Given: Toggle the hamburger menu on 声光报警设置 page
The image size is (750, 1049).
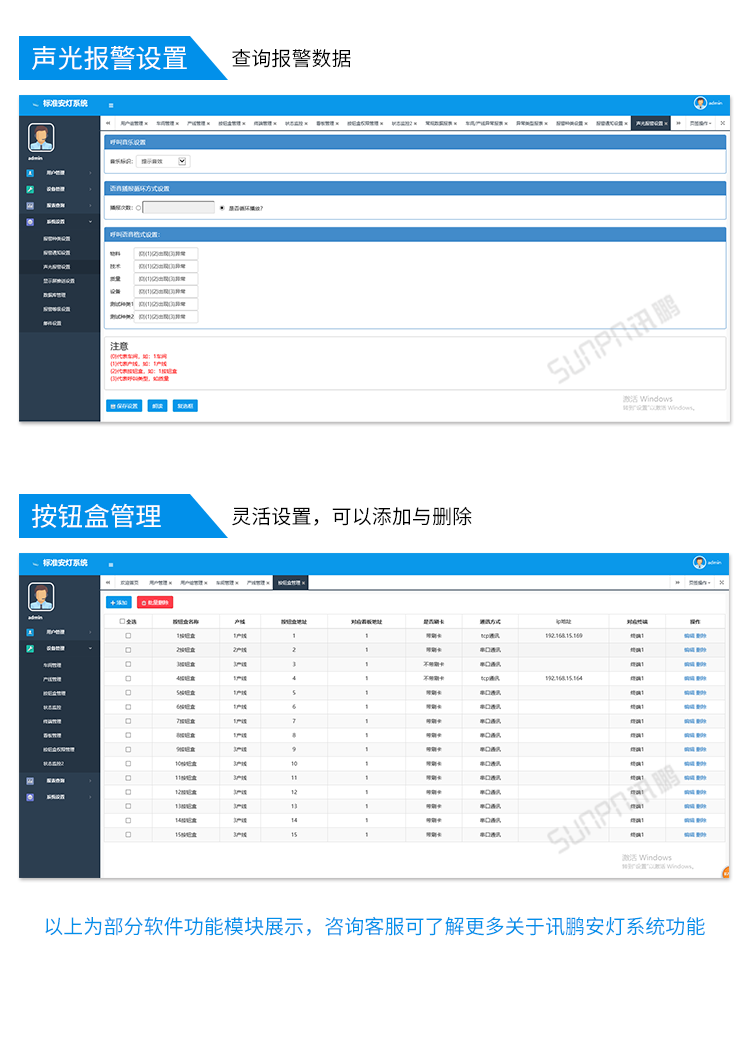Looking at the screenshot, I should coord(111,105).
